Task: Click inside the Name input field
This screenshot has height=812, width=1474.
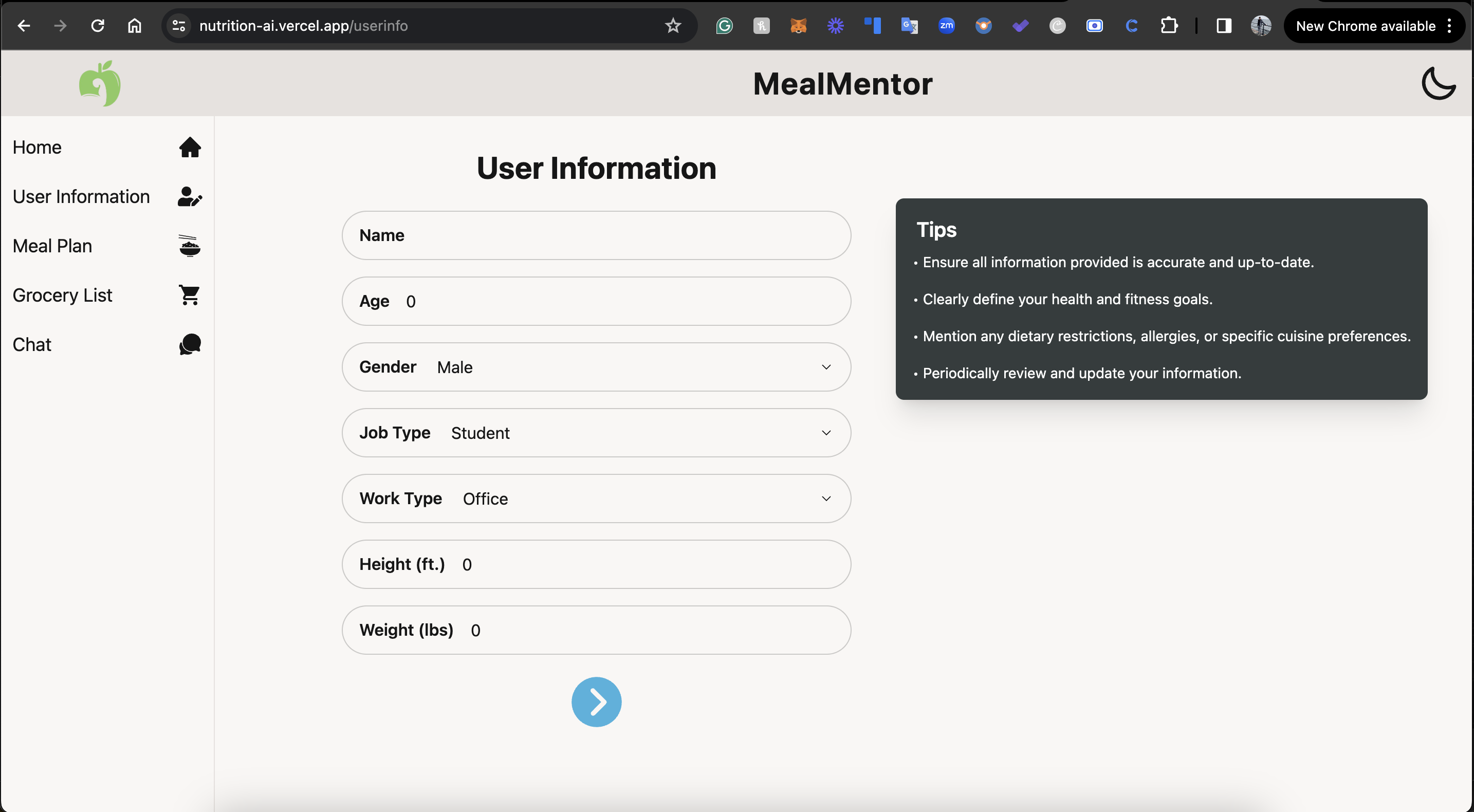Action: pyautogui.click(x=596, y=235)
